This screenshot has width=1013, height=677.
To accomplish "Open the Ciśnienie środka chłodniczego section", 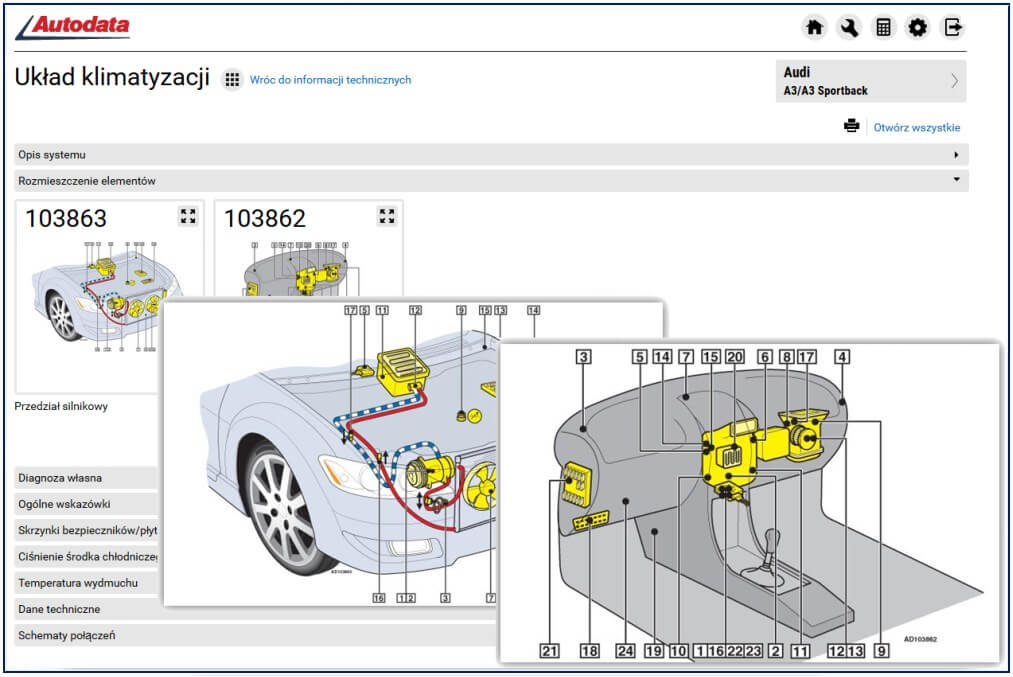I will pyautogui.click(x=86, y=556).
